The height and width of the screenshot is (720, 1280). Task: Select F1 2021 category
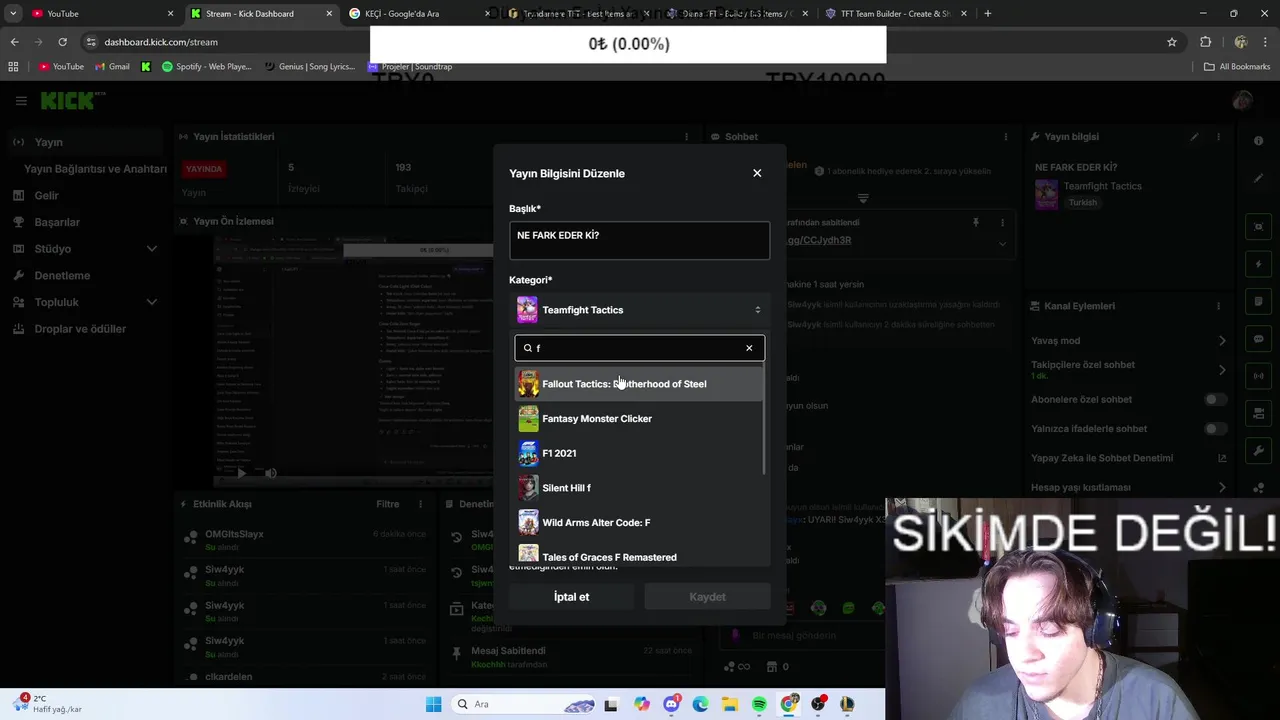point(639,453)
